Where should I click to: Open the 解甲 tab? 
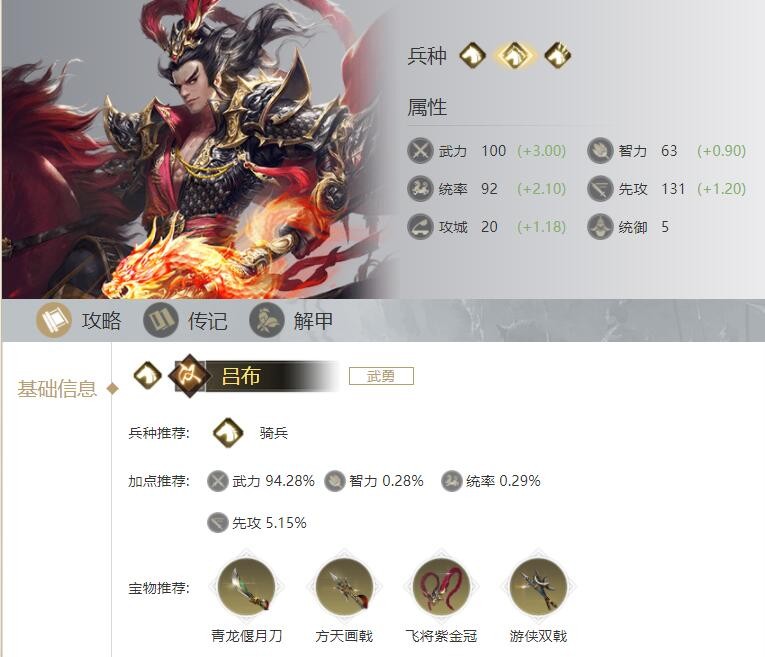(291, 320)
